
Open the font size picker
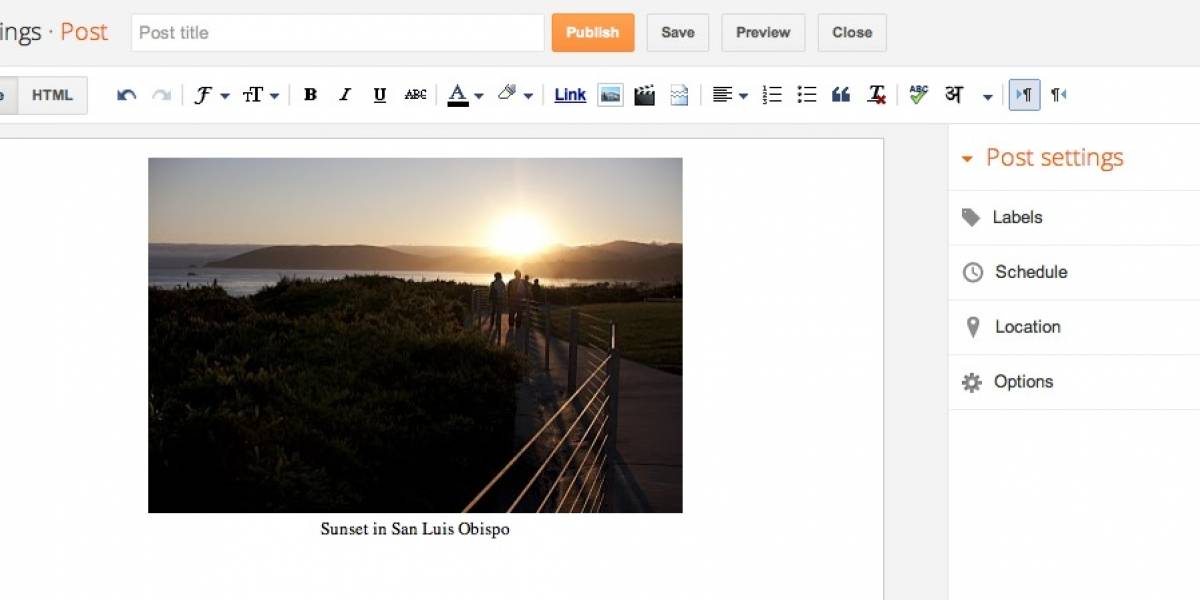[x=260, y=95]
